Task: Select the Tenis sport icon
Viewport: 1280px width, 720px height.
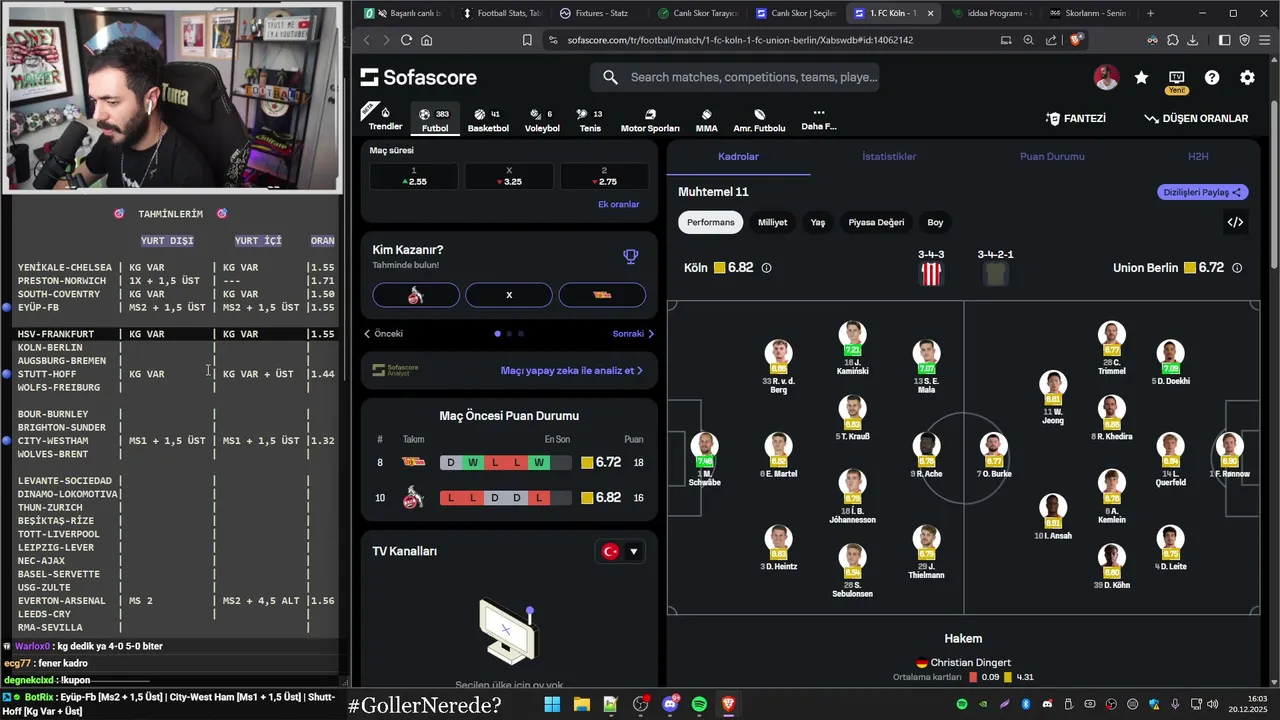Action: point(590,120)
